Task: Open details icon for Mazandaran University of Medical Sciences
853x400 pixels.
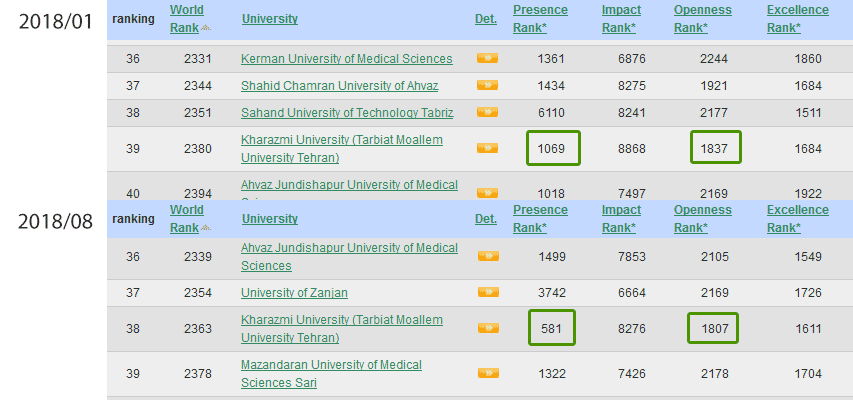Action: tap(488, 373)
